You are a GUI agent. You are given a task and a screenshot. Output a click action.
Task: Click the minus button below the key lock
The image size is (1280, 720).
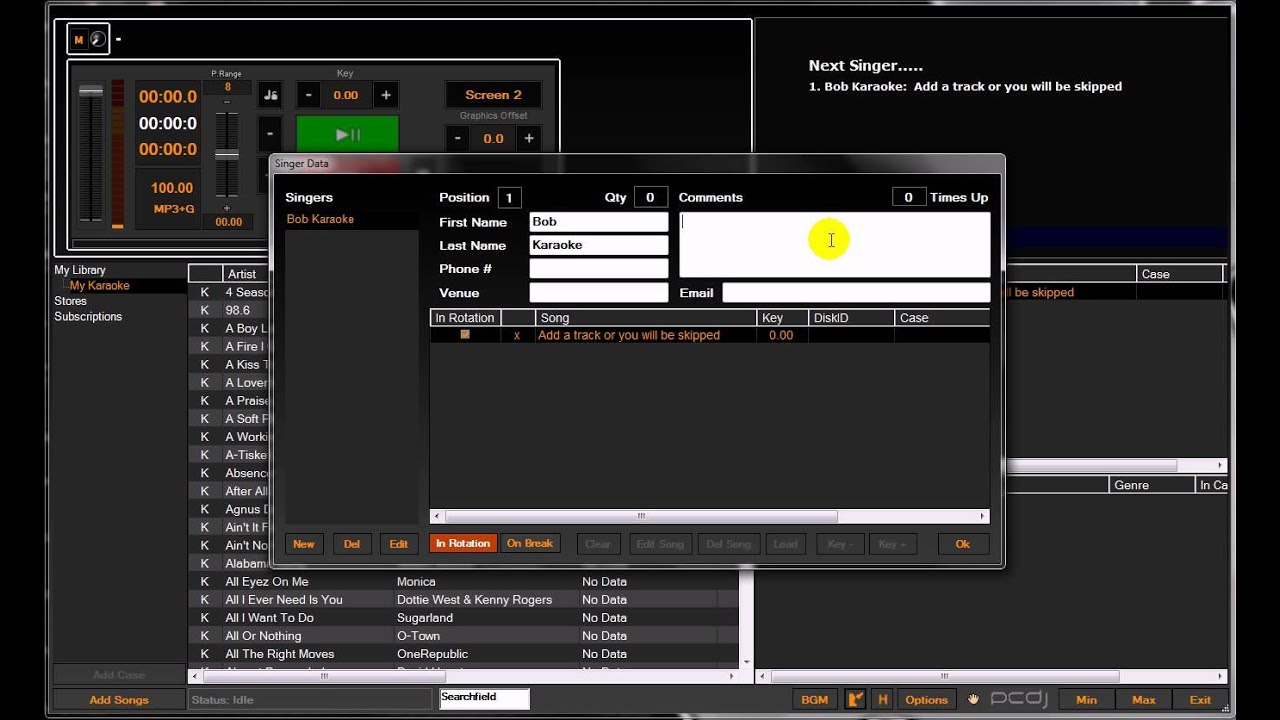270,134
